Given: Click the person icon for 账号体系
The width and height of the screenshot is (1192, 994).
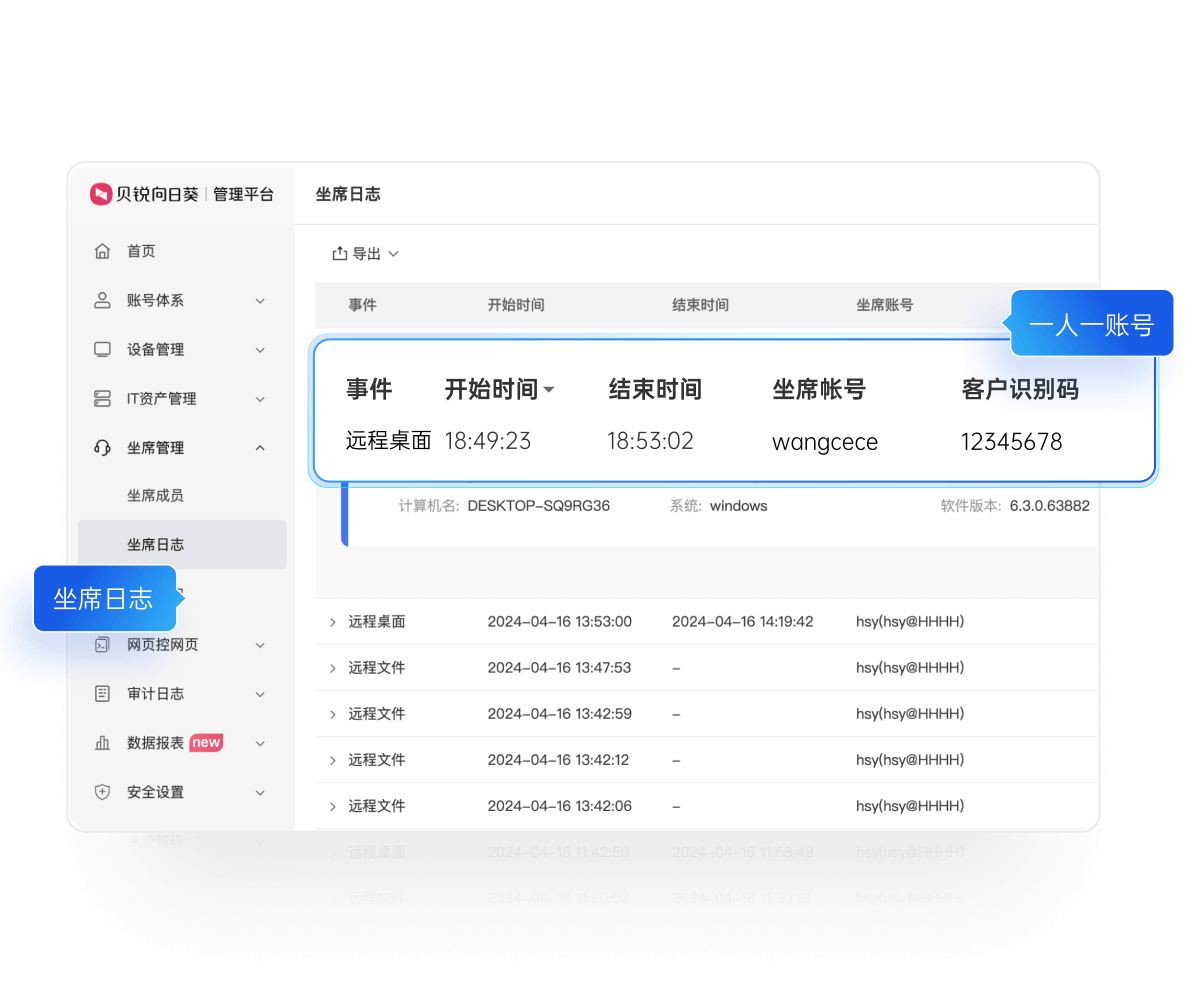Looking at the screenshot, I should click(x=102, y=300).
